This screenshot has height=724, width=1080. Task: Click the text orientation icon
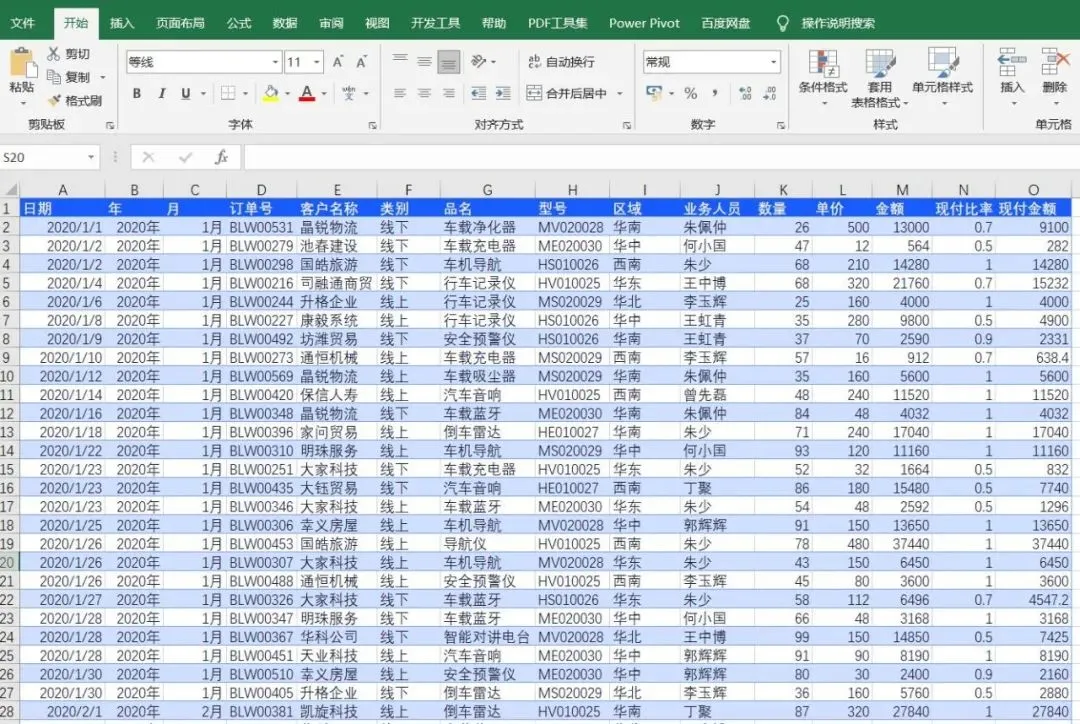[479, 62]
